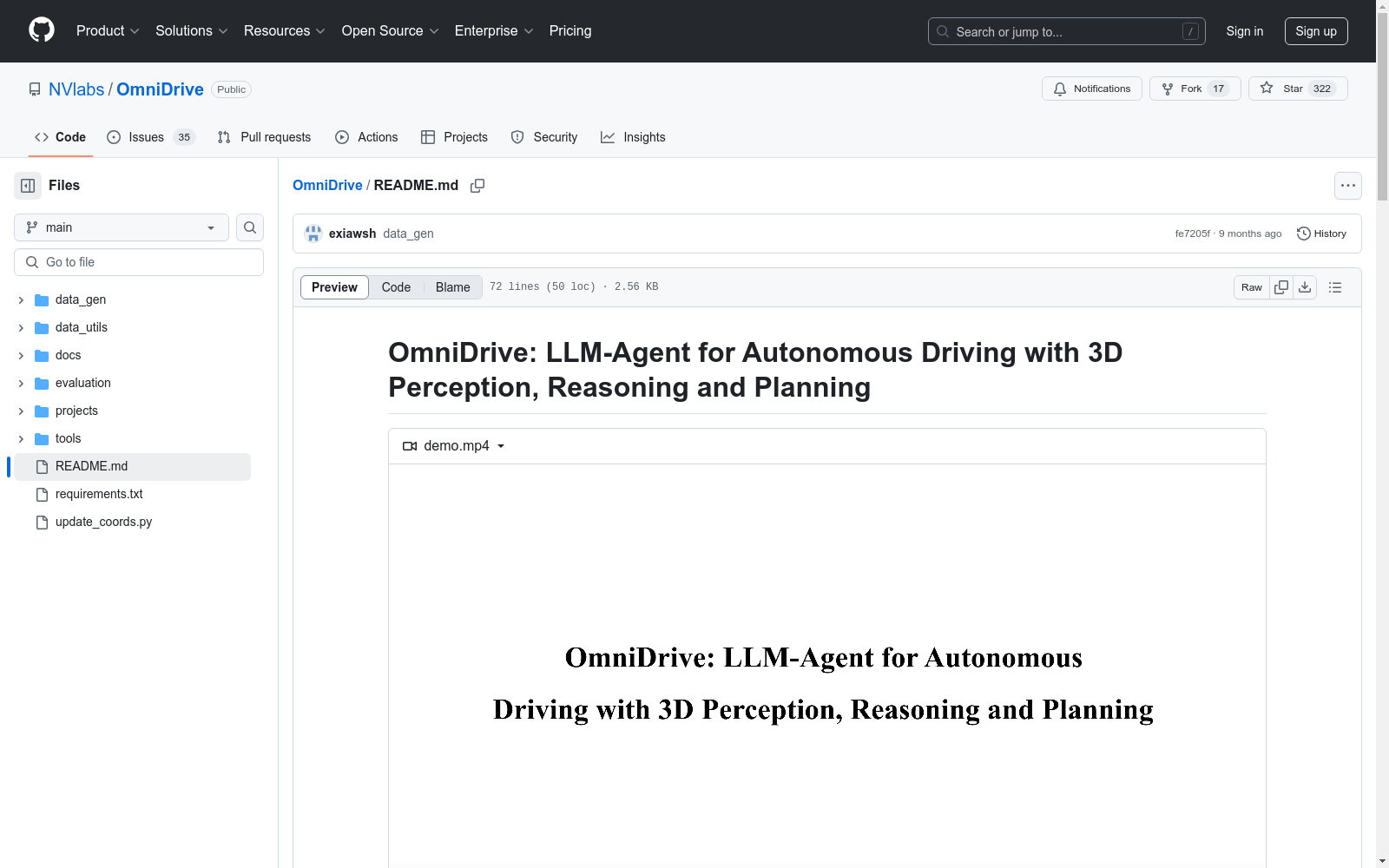The width and height of the screenshot is (1389, 868).
Task: Open the main branch selector
Action: click(x=120, y=227)
